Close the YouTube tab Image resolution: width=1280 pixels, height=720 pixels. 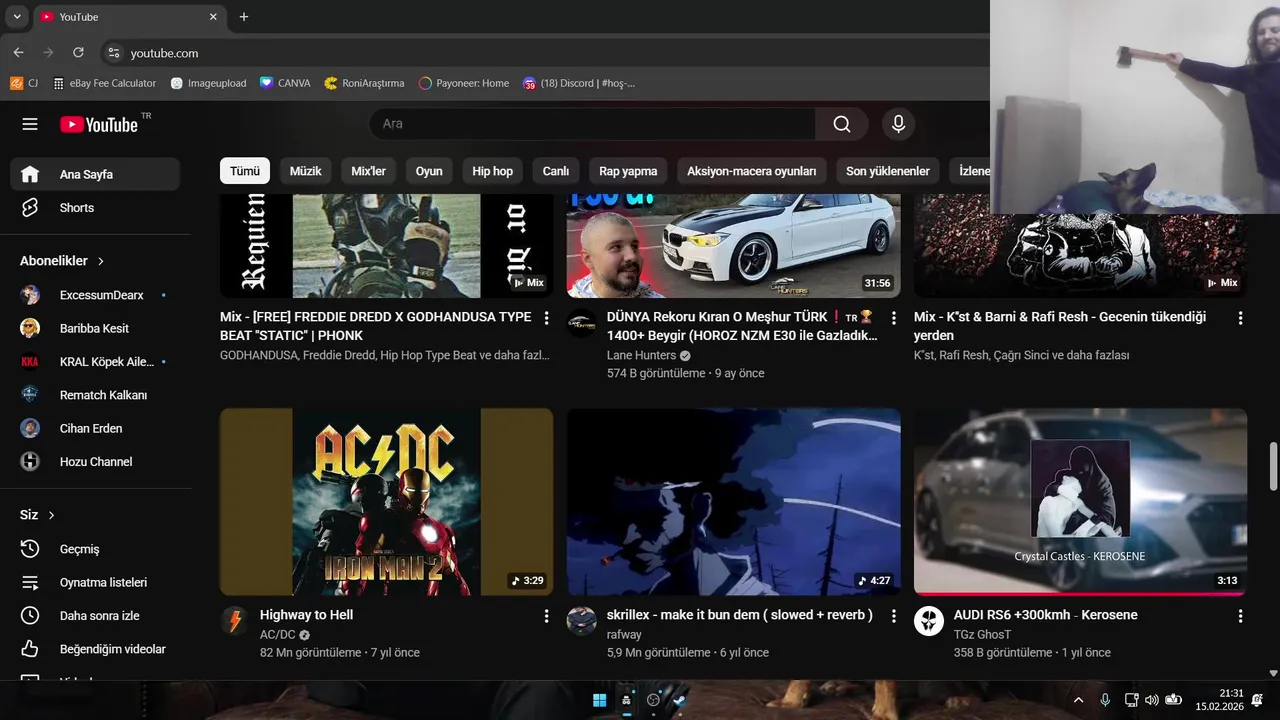[x=213, y=17]
